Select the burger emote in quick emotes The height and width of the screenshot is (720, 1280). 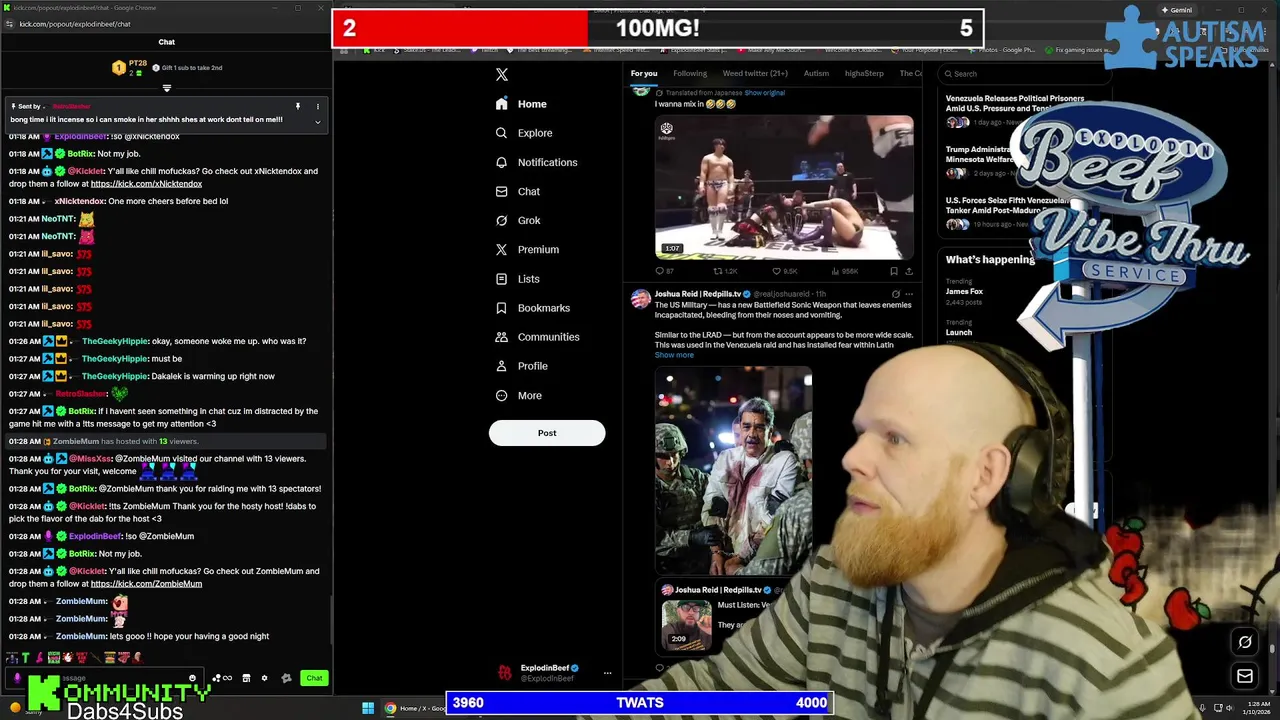pyautogui.click(x=110, y=657)
